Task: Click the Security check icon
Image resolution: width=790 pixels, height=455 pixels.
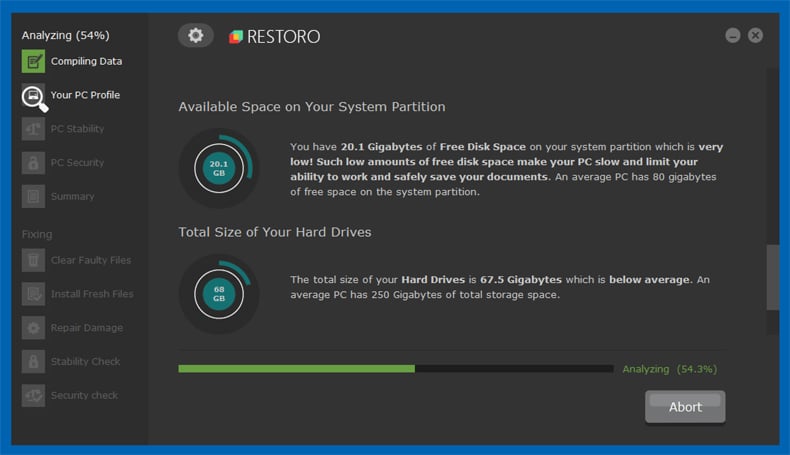Action: [33, 395]
